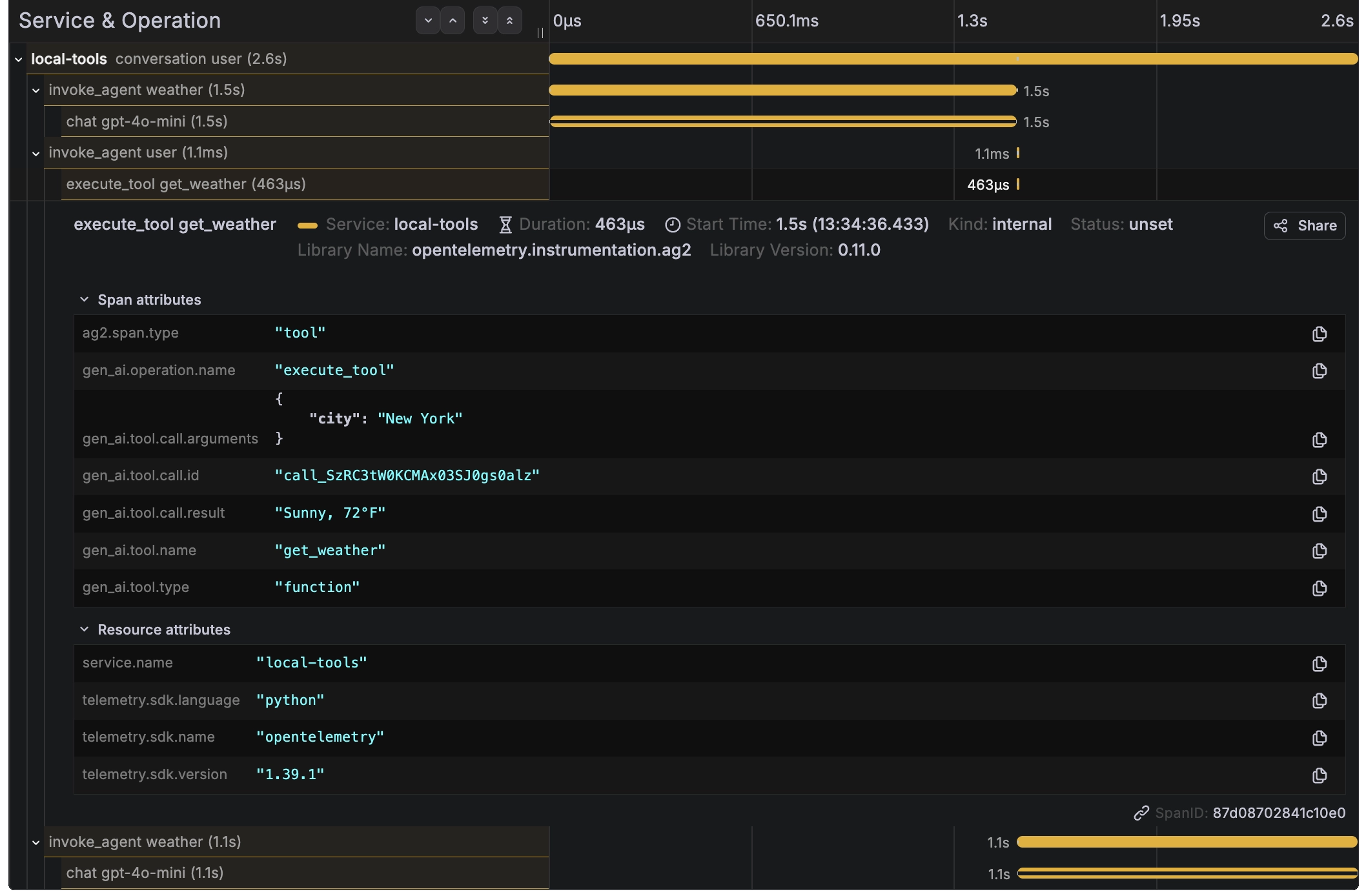Click the Service & Operation column header
The image size is (1366, 896).
[x=120, y=21]
